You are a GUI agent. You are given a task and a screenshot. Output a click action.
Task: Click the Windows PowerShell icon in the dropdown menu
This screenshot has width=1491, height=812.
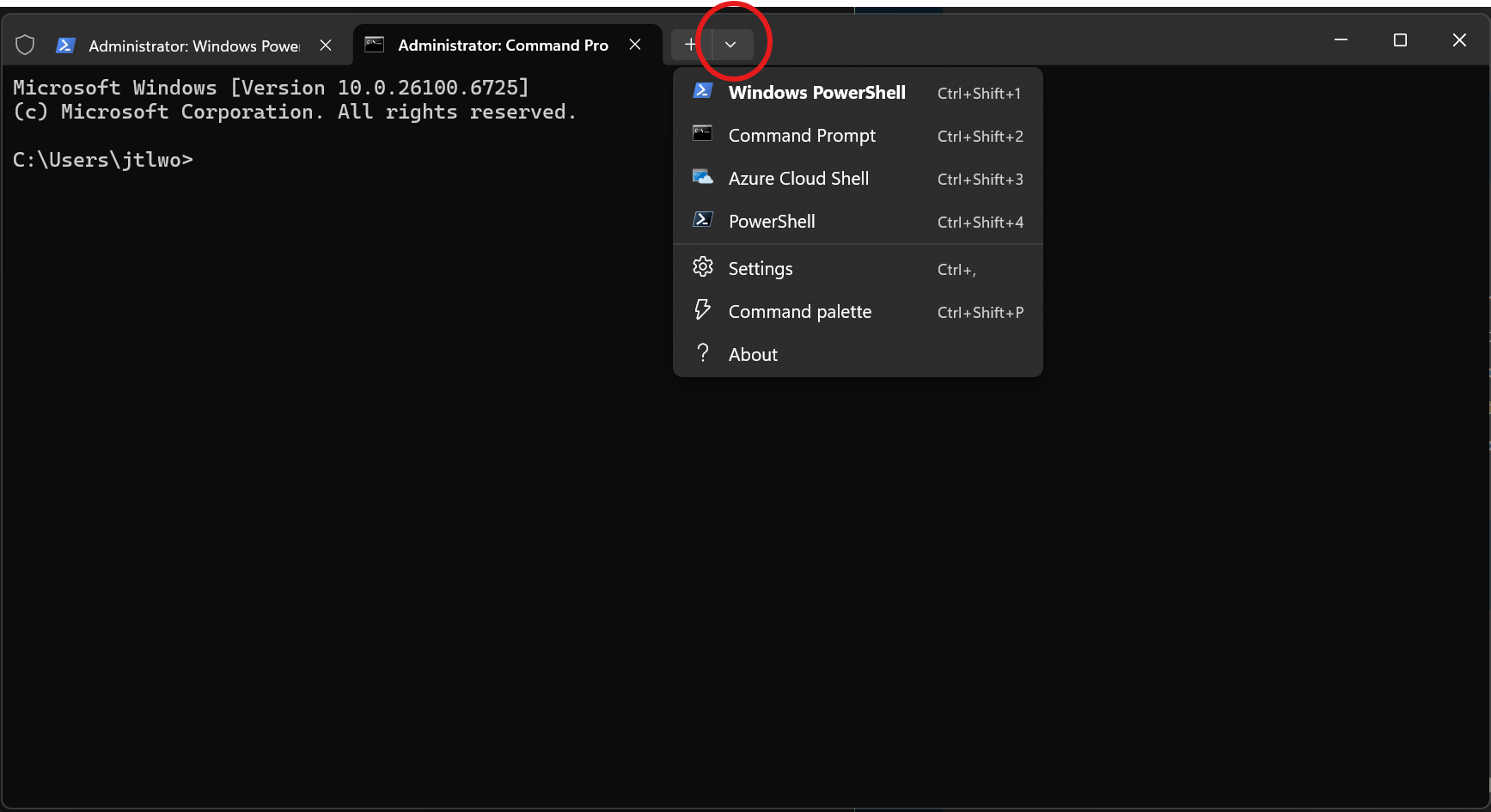(702, 91)
